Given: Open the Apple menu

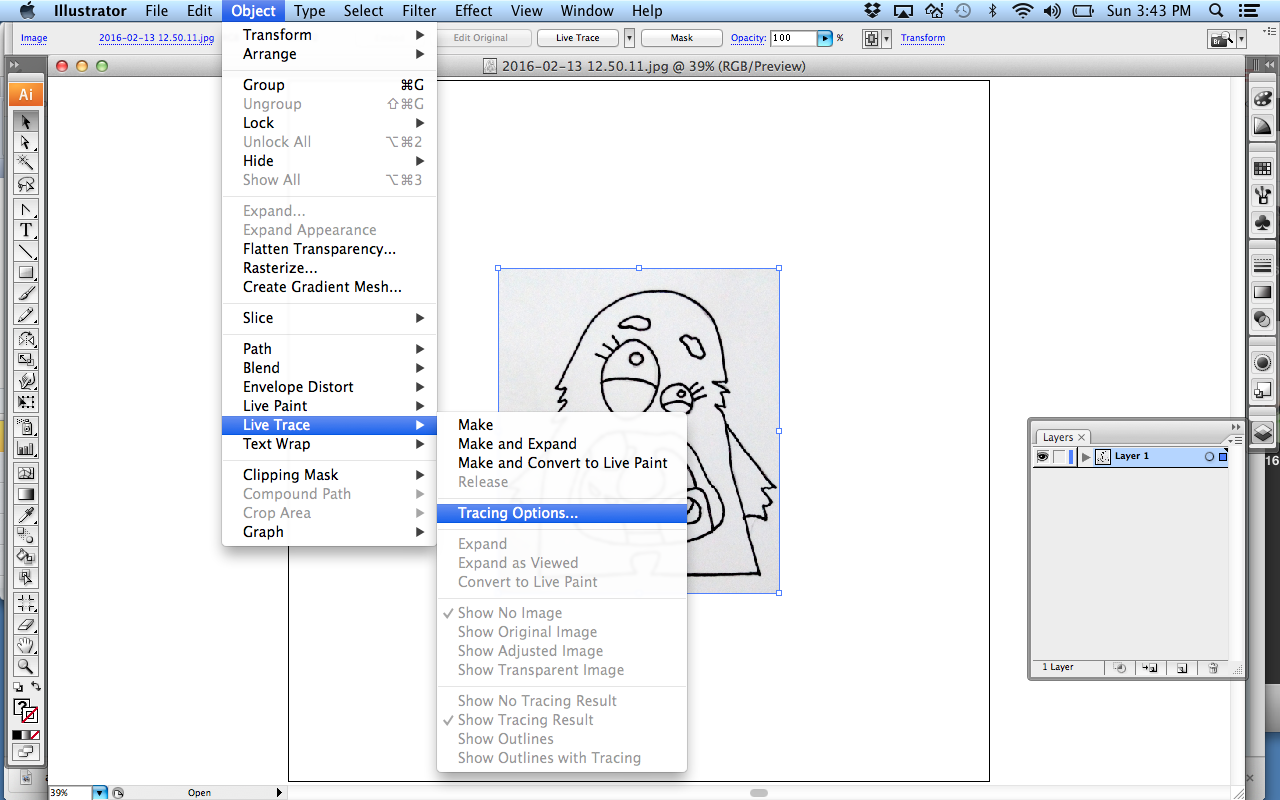Looking at the screenshot, I should pos(27,11).
